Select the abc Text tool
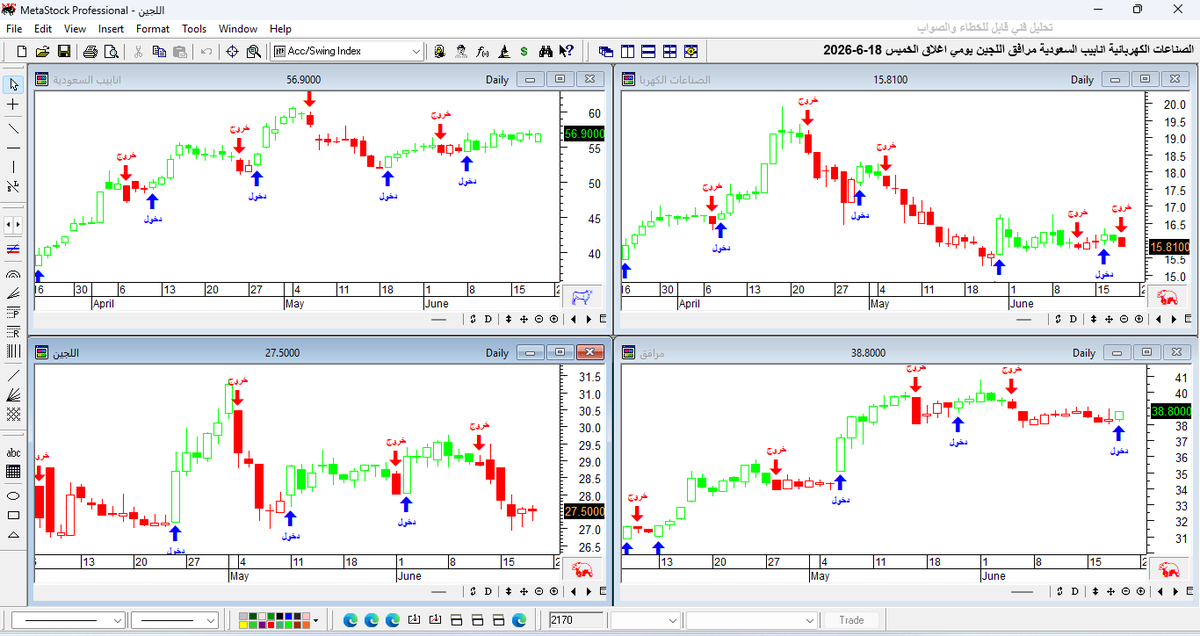This screenshot has height=636, width=1200. [14, 453]
